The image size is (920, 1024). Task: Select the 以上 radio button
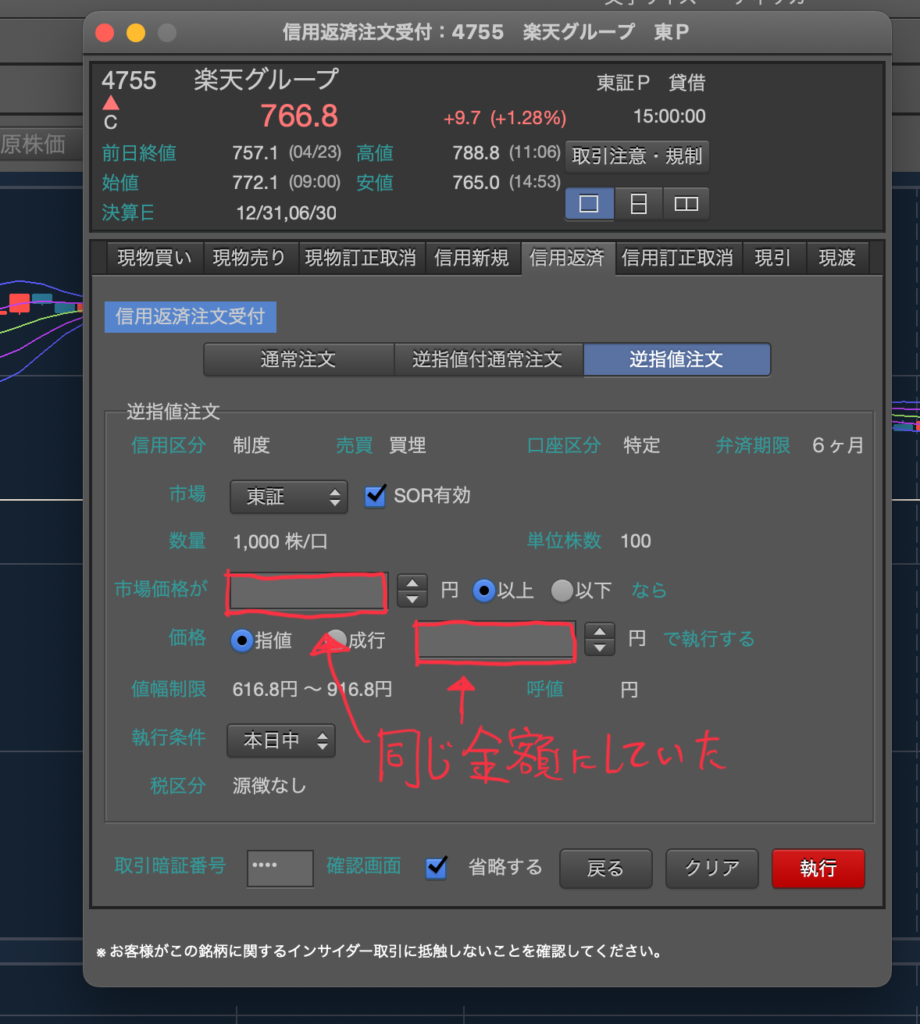(484, 590)
